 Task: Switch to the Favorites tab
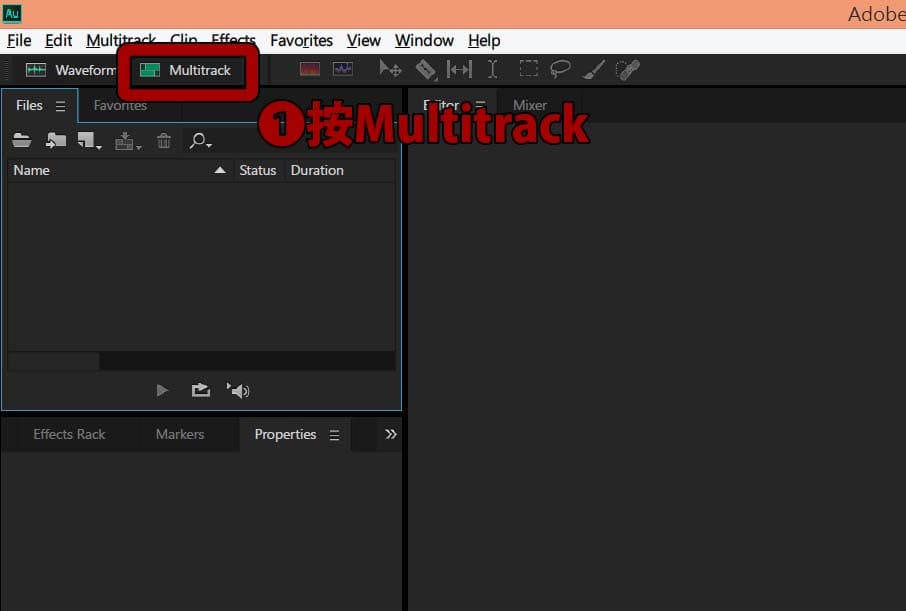120,105
